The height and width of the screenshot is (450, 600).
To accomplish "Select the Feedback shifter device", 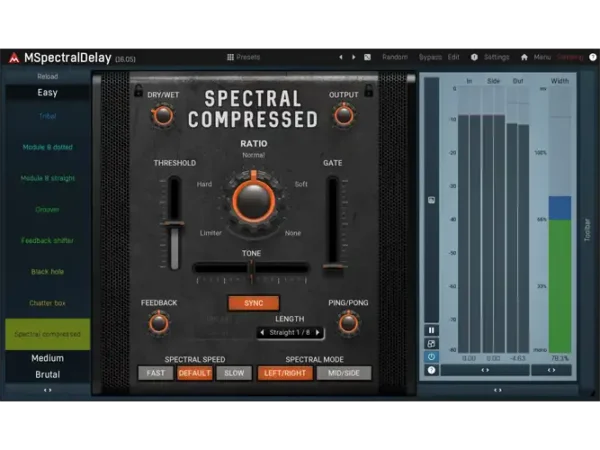I will 47,241.
